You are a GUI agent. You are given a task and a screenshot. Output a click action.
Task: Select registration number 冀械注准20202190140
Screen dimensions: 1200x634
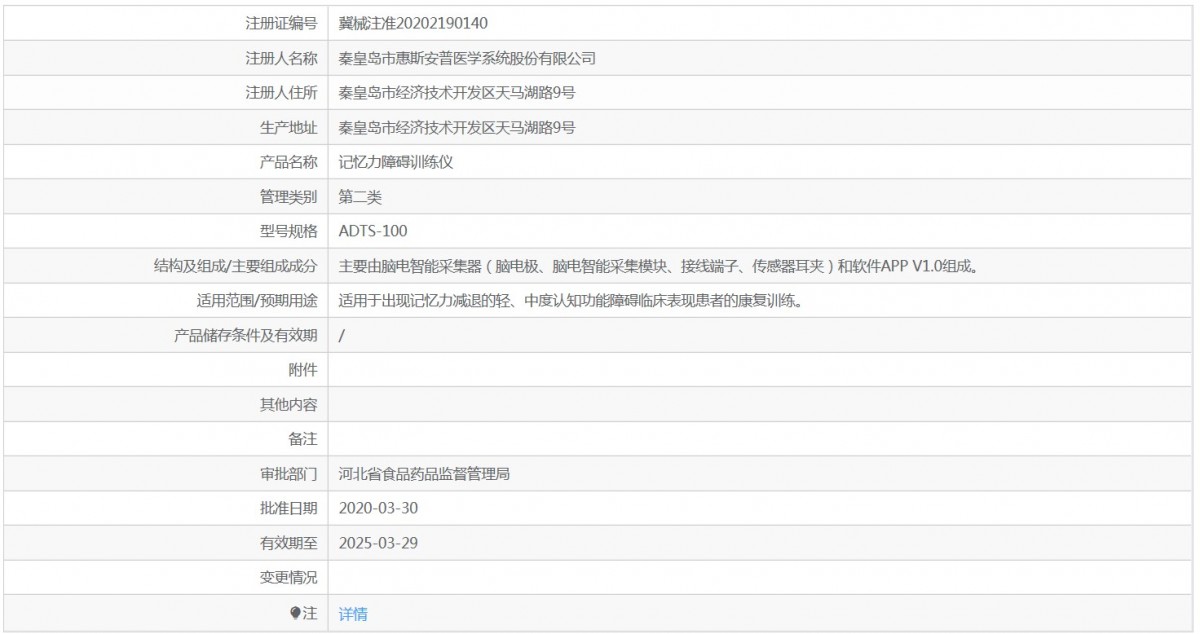[413, 23]
